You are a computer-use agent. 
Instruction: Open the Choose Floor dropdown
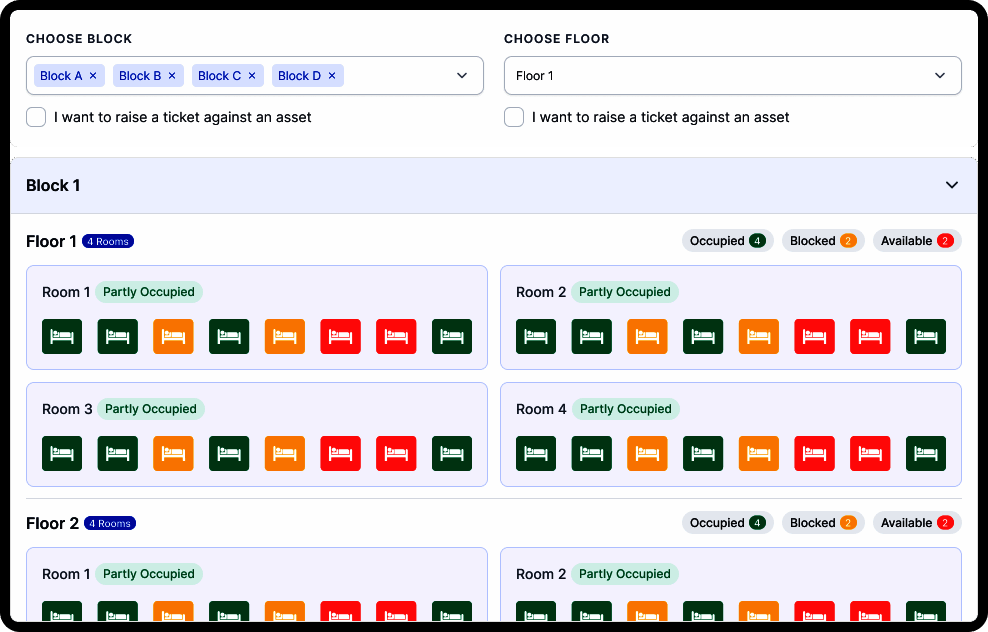[x=732, y=76]
